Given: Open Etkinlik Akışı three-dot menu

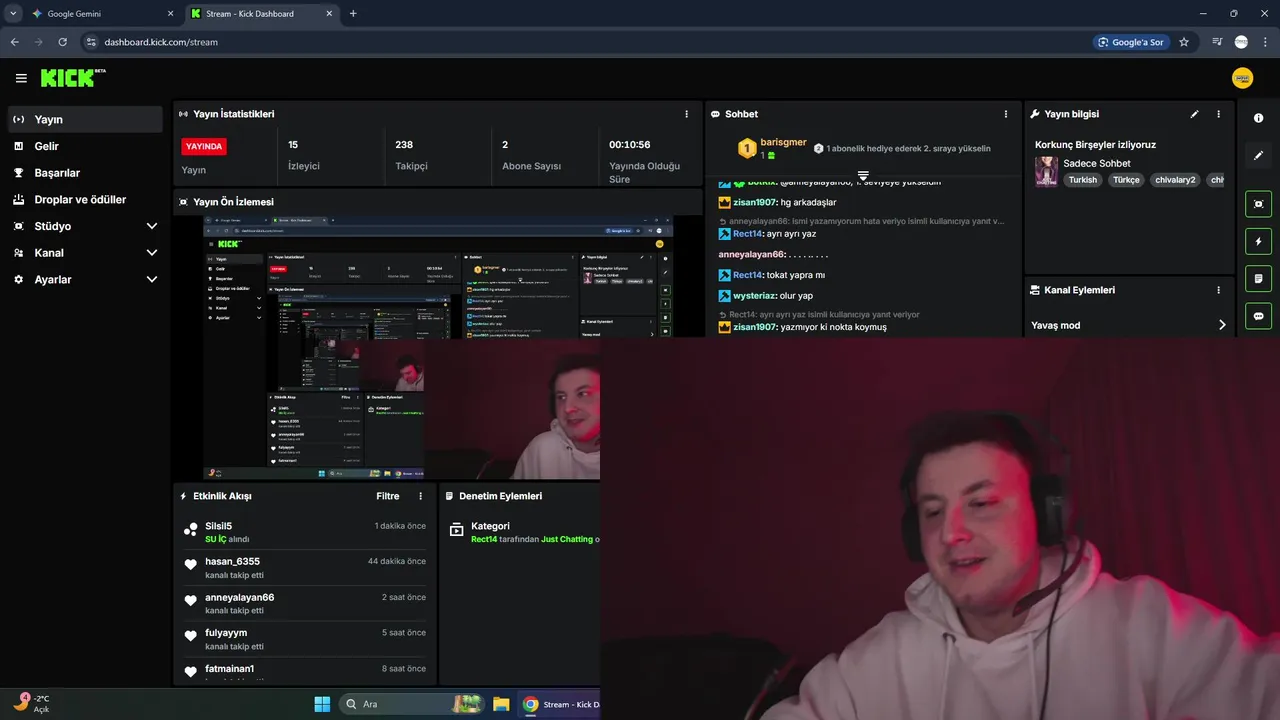Looking at the screenshot, I should [420, 496].
